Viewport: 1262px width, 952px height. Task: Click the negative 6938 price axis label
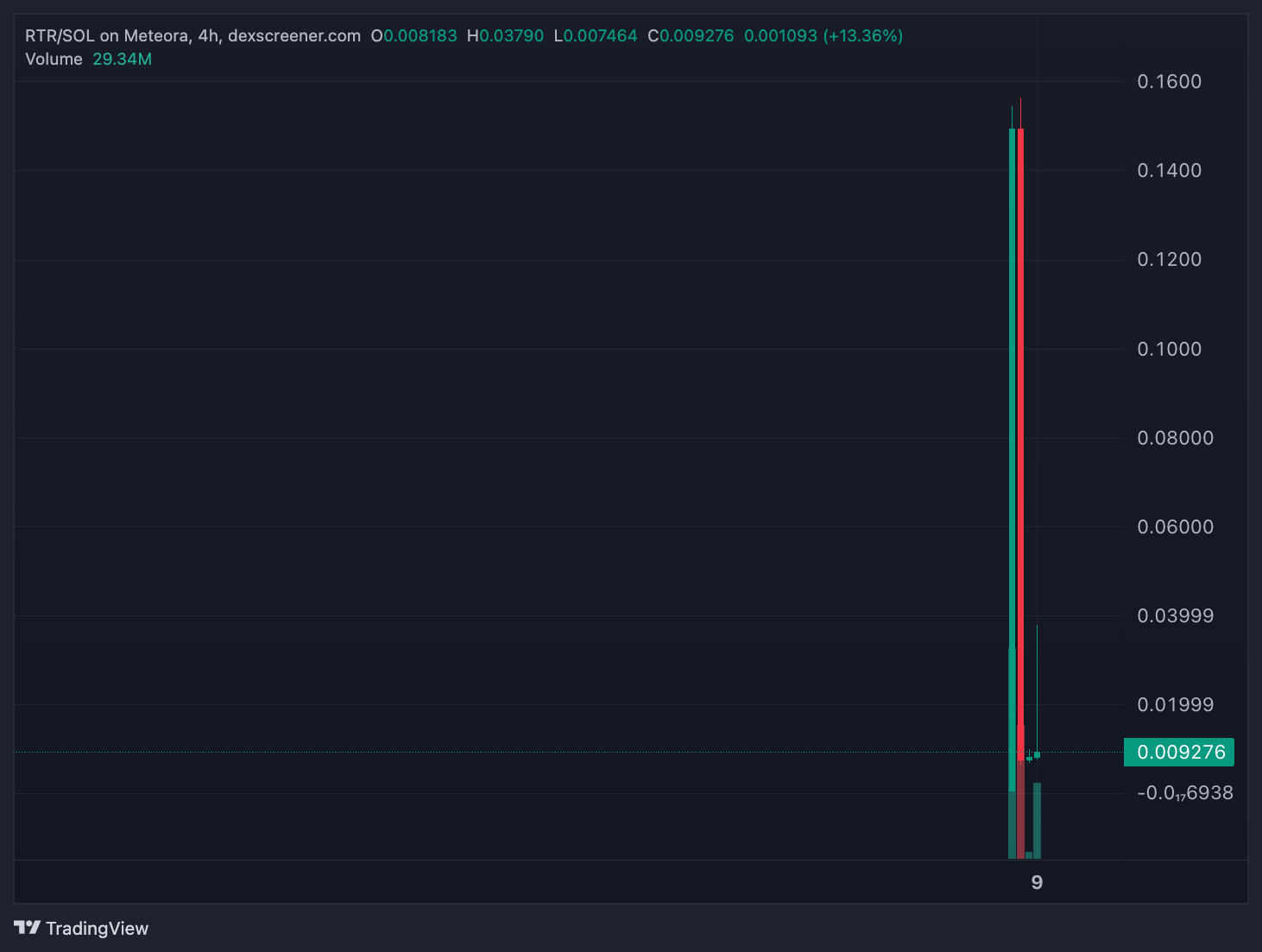(1184, 792)
